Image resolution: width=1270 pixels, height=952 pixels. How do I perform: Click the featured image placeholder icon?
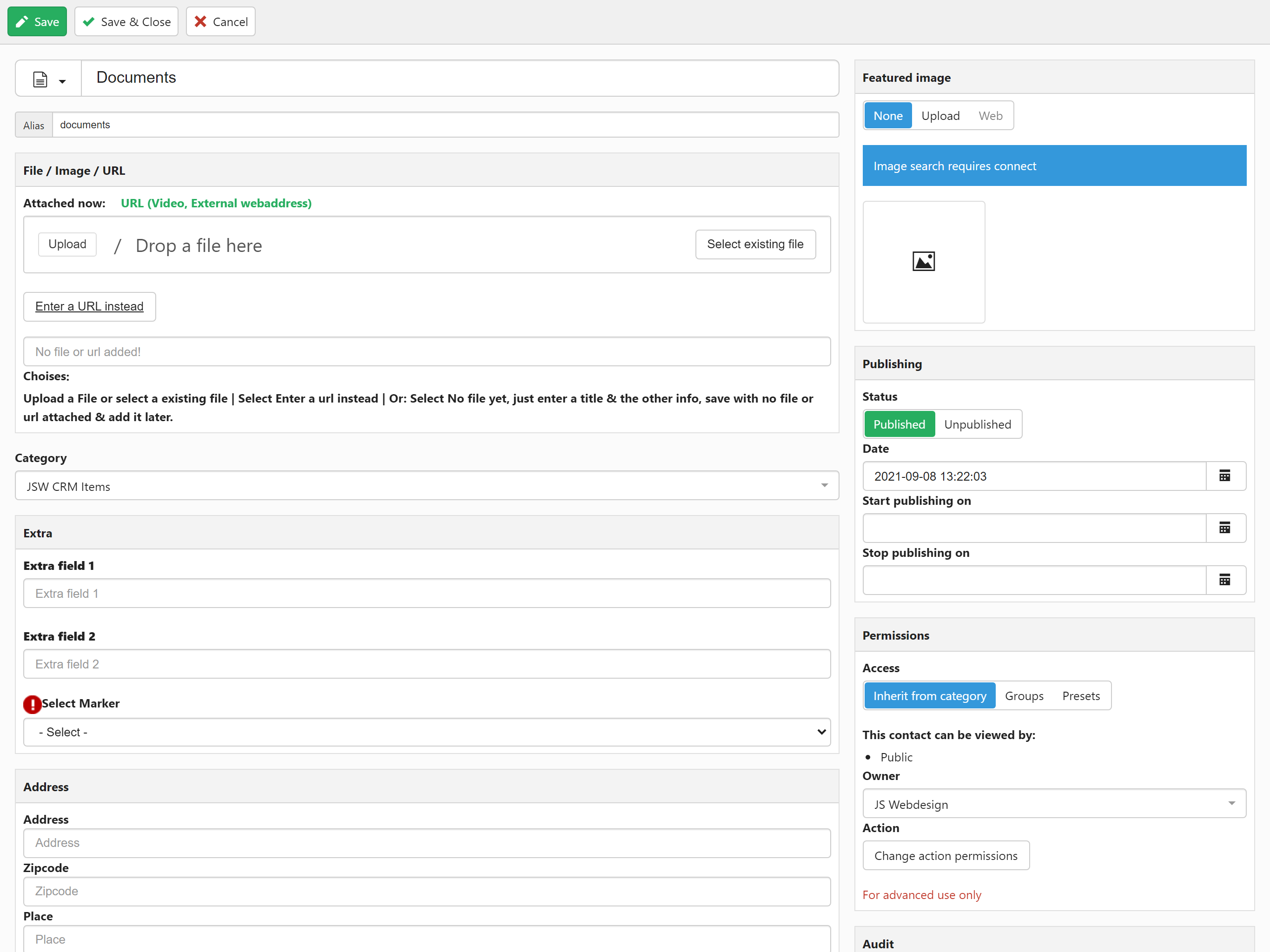(x=923, y=262)
